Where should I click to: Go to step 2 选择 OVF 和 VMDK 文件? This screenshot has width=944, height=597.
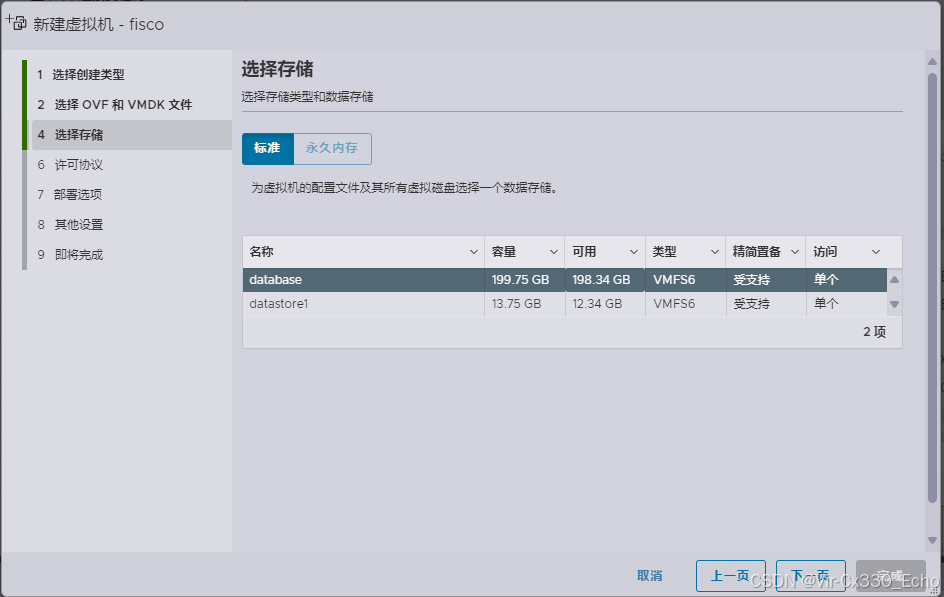tap(114, 105)
